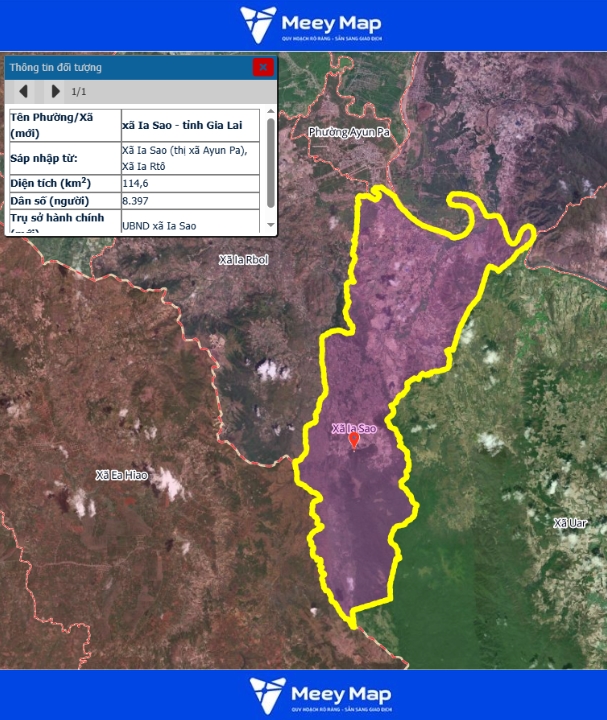
Task: Select the Xã Uar map label
Action: coord(571,523)
